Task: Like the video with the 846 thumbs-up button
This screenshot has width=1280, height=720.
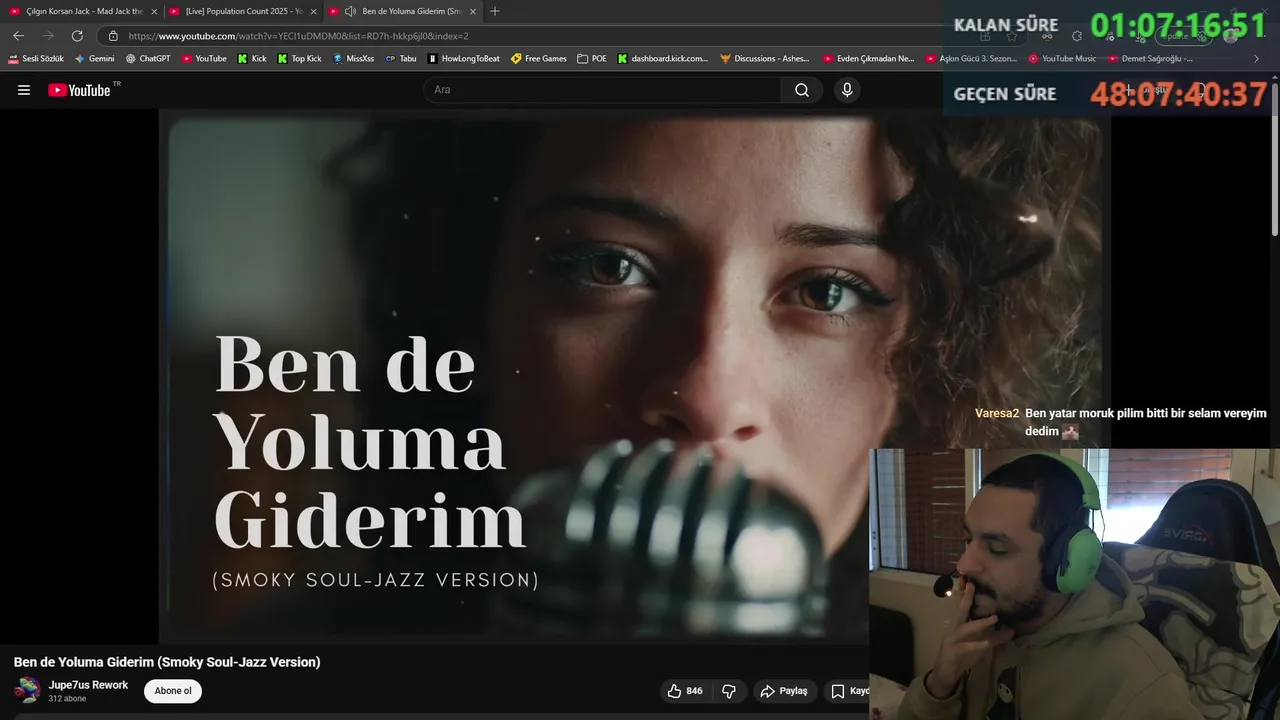Action: (x=685, y=691)
